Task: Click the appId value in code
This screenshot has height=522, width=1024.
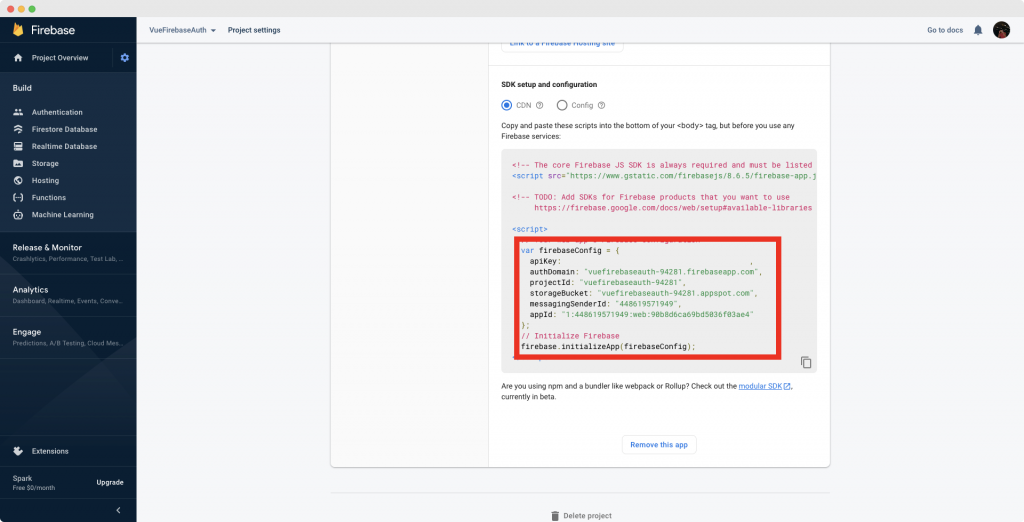Action: click(658, 314)
